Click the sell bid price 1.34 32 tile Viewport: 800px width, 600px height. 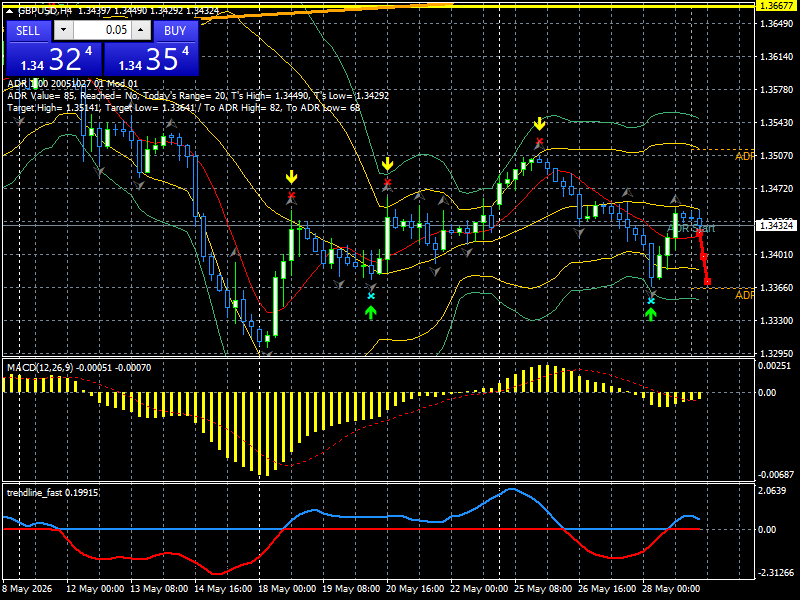tap(54, 59)
